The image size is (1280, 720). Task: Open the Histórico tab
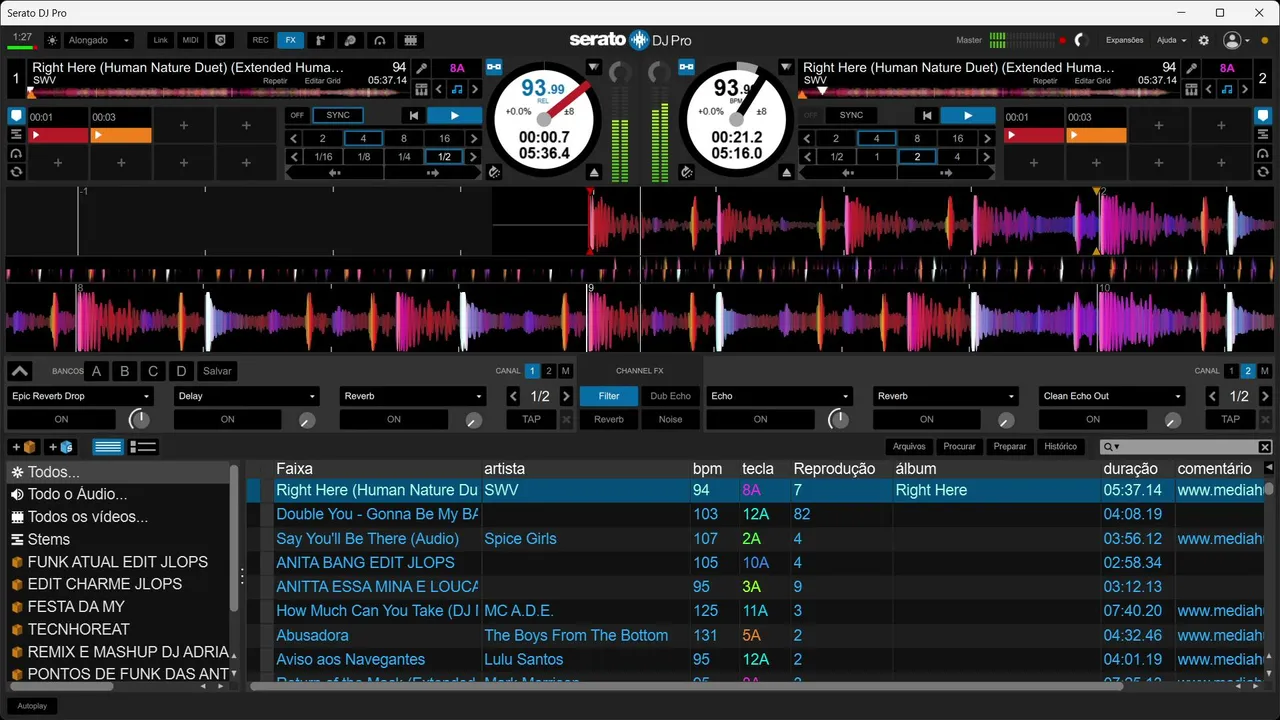pos(1060,447)
